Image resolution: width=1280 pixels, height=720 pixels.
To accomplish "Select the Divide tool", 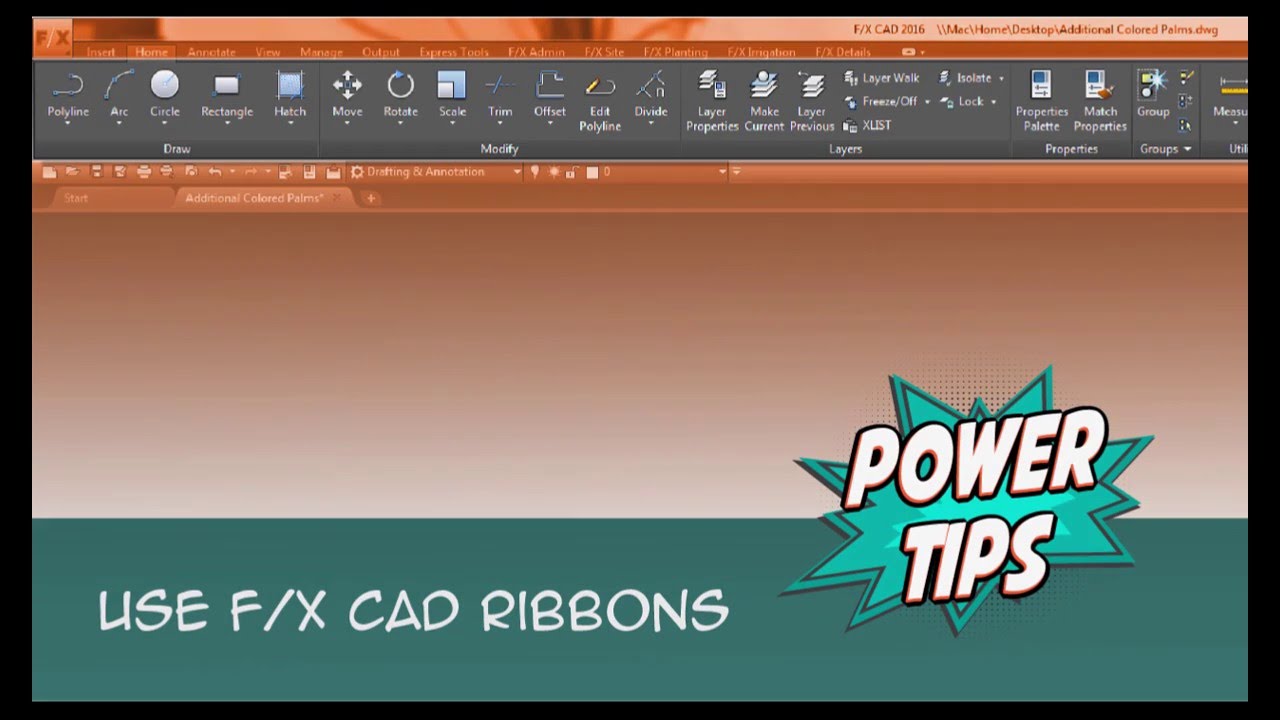I will pyautogui.click(x=651, y=95).
